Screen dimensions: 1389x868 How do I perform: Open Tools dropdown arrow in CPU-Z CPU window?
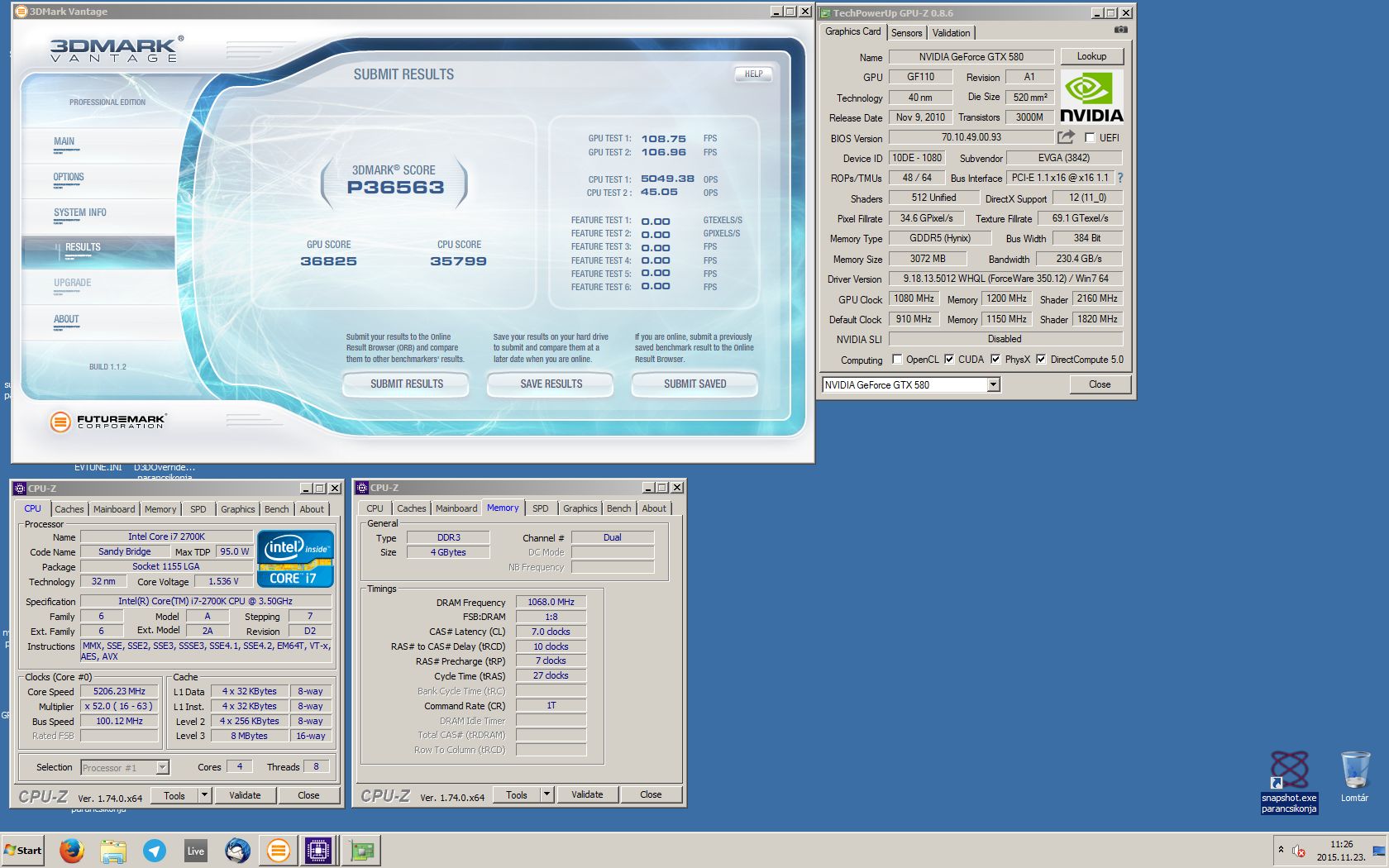(204, 795)
